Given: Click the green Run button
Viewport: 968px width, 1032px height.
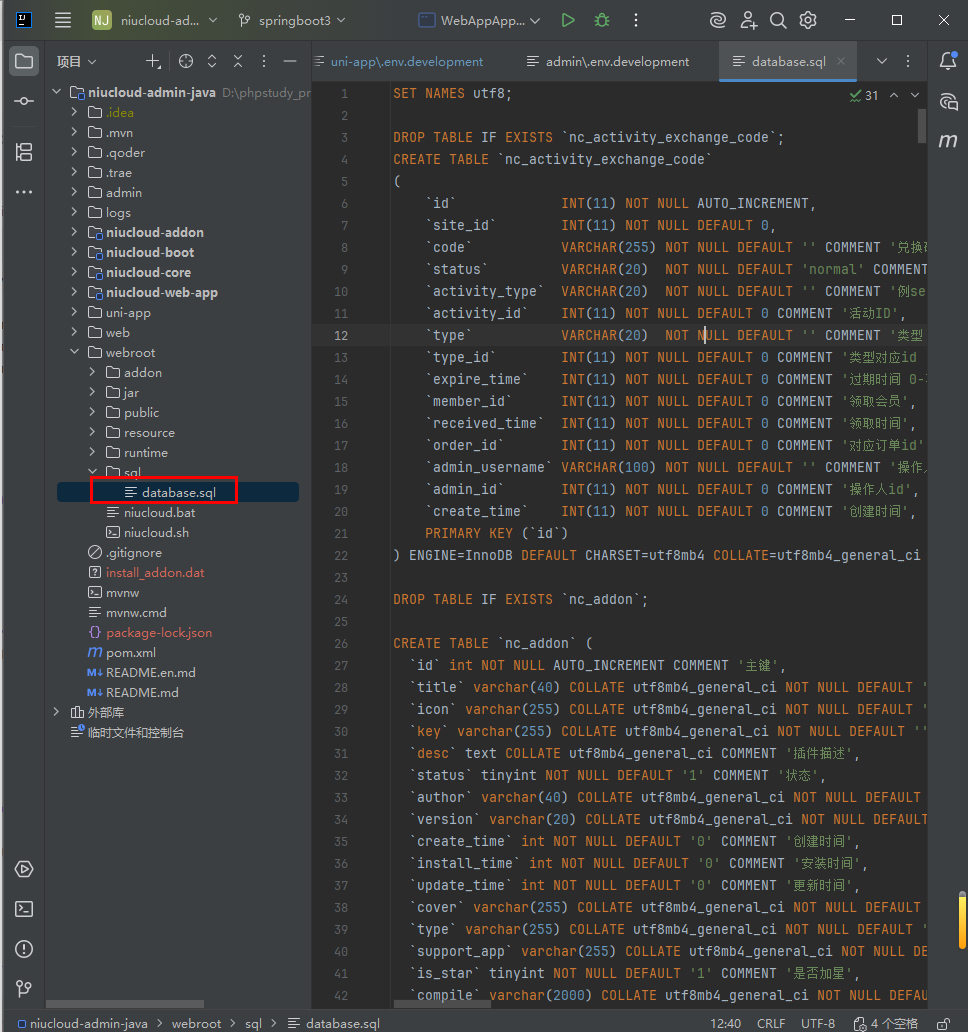Looking at the screenshot, I should click(568, 20).
